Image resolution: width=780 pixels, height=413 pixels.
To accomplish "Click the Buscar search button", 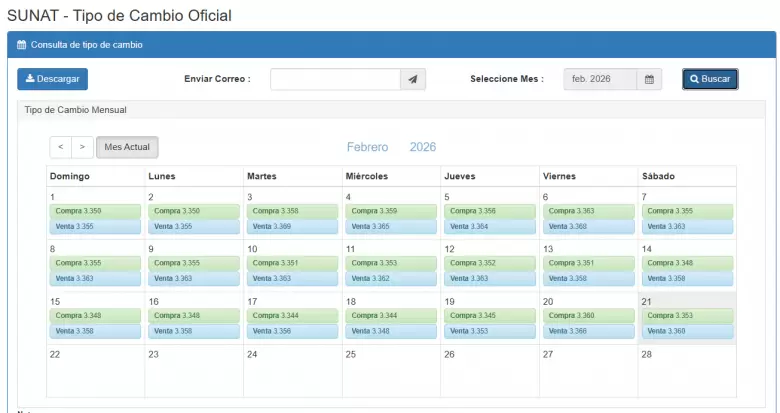I will coord(710,79).
